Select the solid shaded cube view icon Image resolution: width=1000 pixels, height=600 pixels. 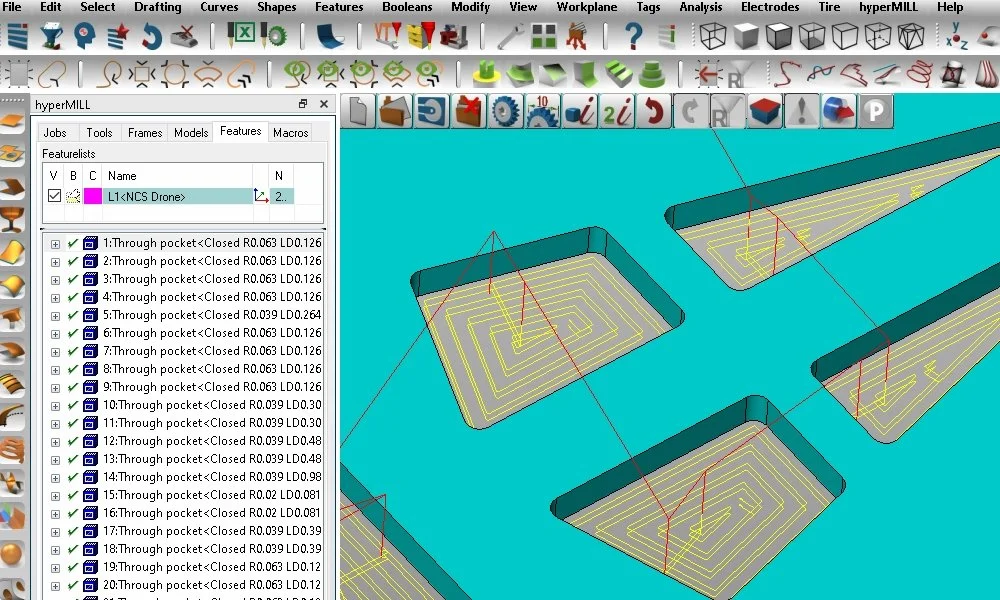[746, 36]
